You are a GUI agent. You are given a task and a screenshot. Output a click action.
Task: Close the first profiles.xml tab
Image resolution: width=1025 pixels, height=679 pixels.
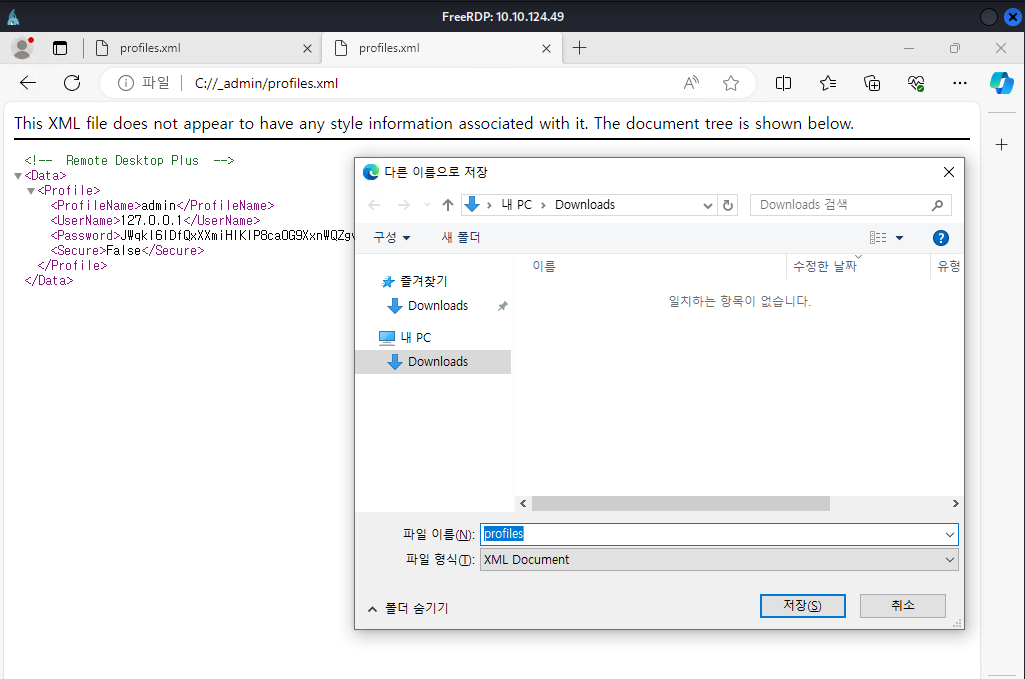(x=307, y=48)
